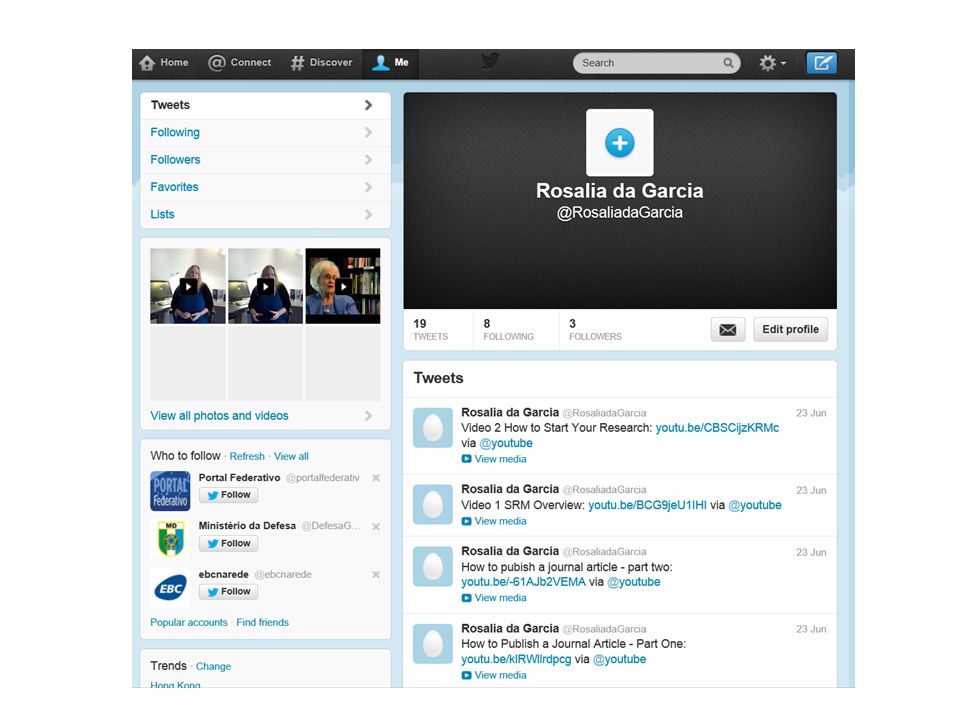View media for Journal Article Part One tweet
Screen dimensions: 960x720
494,675
